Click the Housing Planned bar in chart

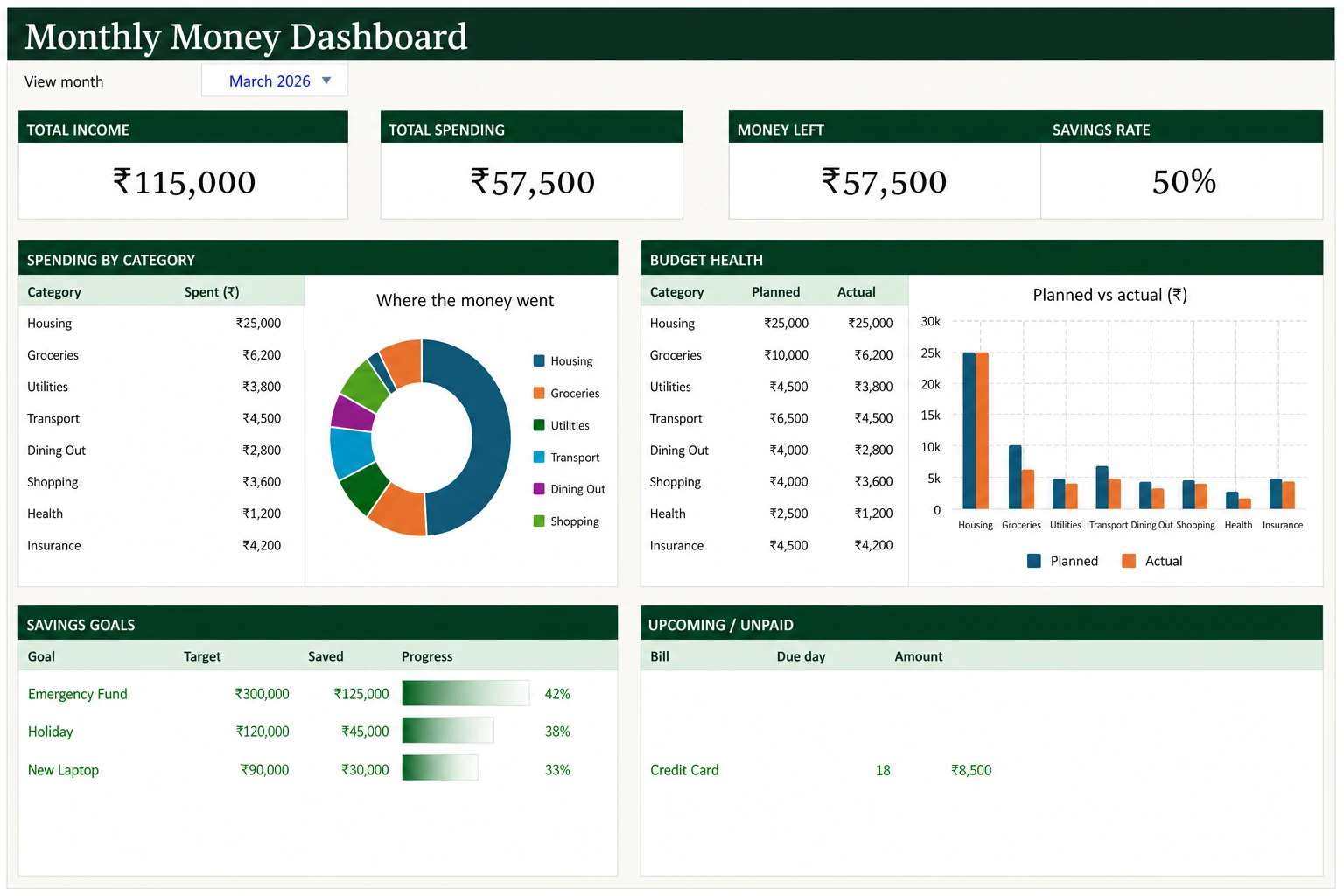coord(969,430)
